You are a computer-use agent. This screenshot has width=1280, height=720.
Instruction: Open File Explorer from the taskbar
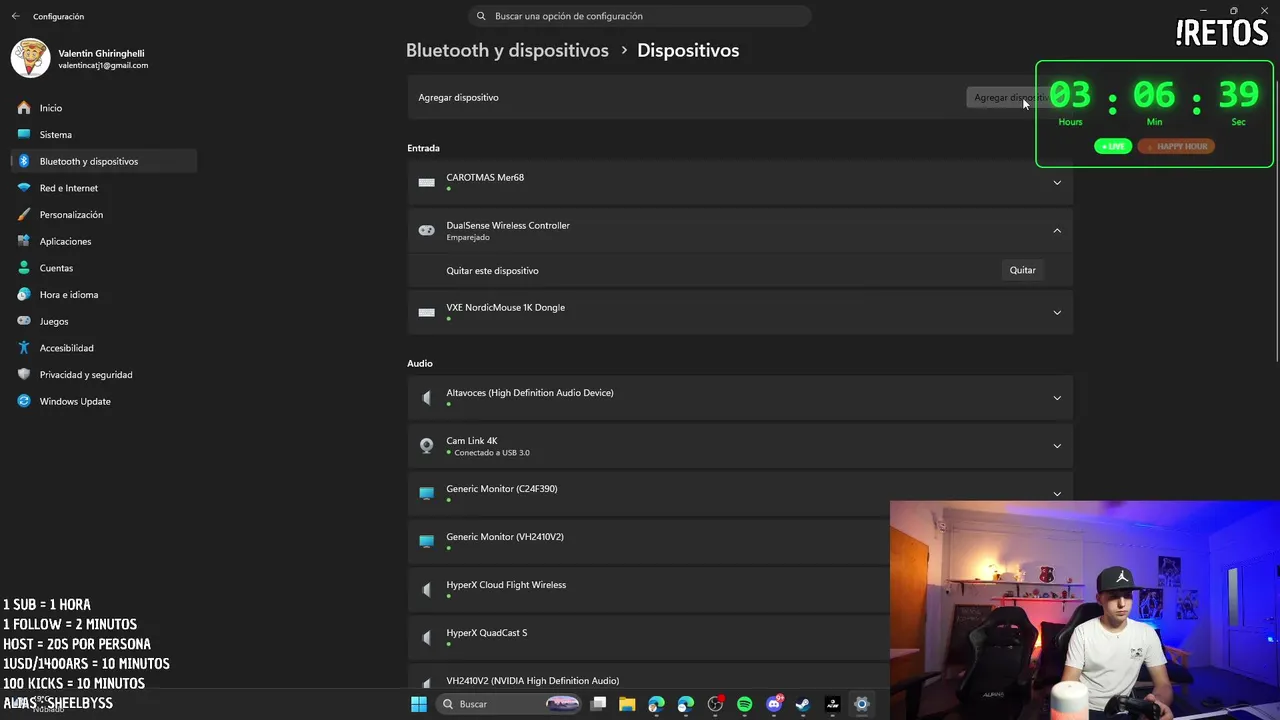[x=627, y=704]
